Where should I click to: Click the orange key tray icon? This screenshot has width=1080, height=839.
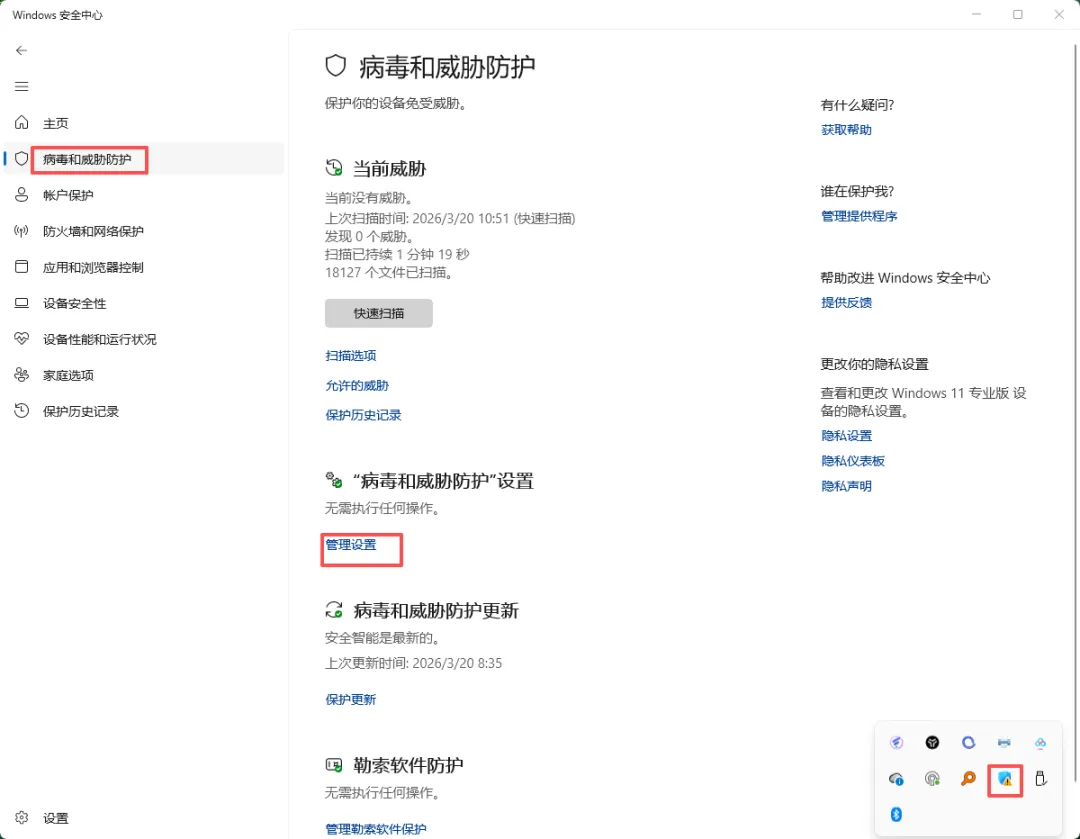tap(968, 779)
